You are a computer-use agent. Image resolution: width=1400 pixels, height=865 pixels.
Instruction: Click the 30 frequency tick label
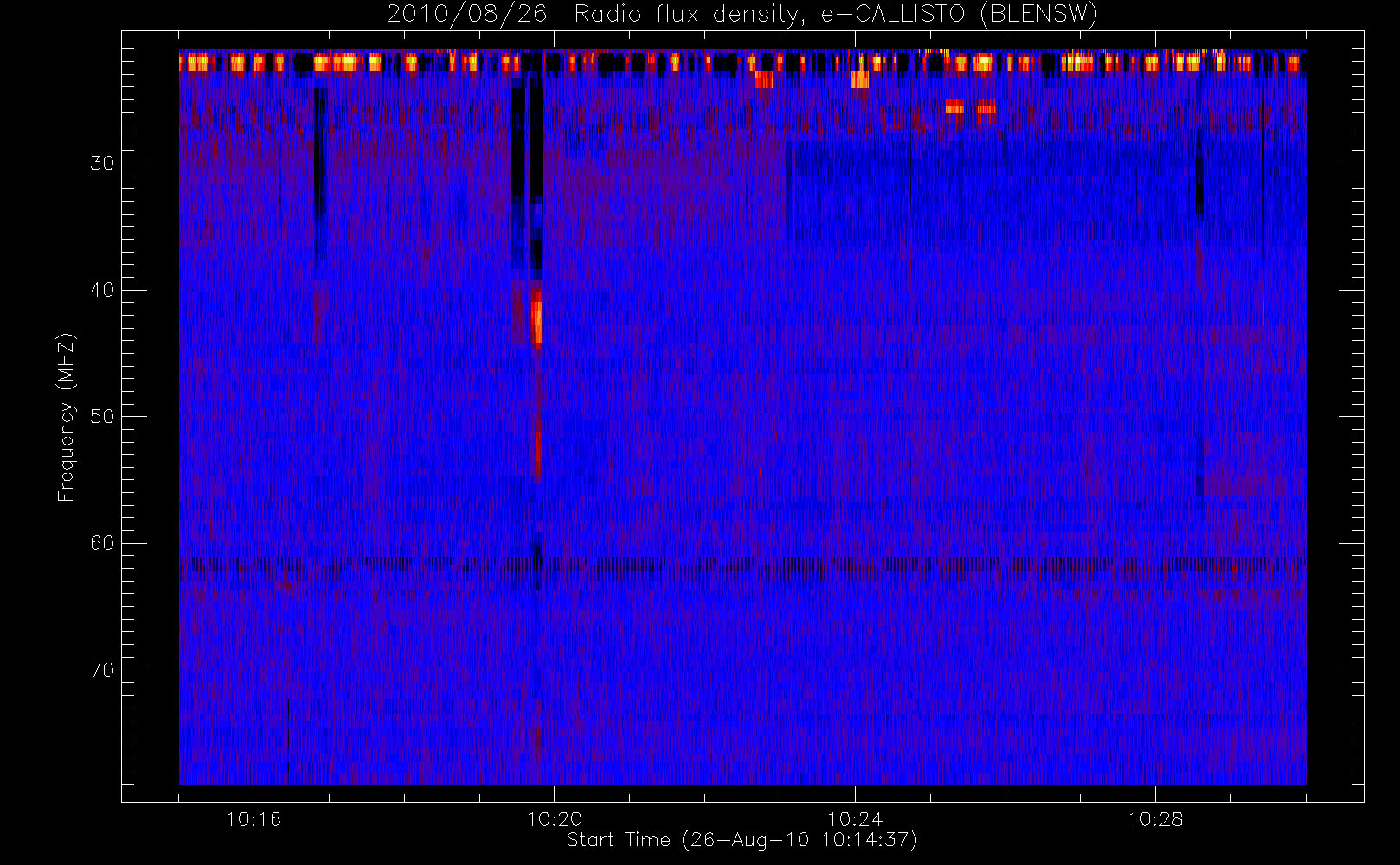[102, 163]
